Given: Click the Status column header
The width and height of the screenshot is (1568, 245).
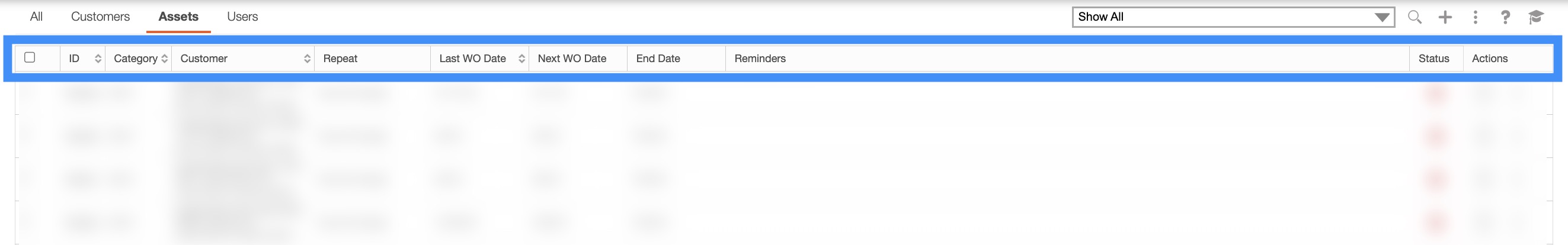Looking at the screenshot, I should [x=1433, y=59].
